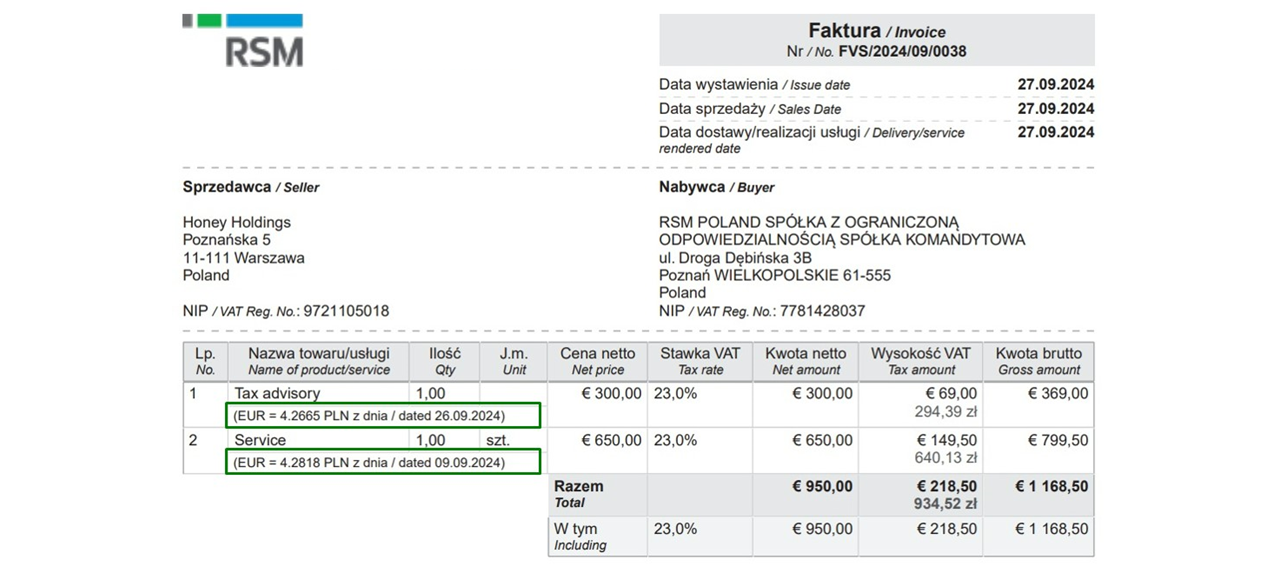Click buyer NIP number 7781428037

click(x=822, y=311)
